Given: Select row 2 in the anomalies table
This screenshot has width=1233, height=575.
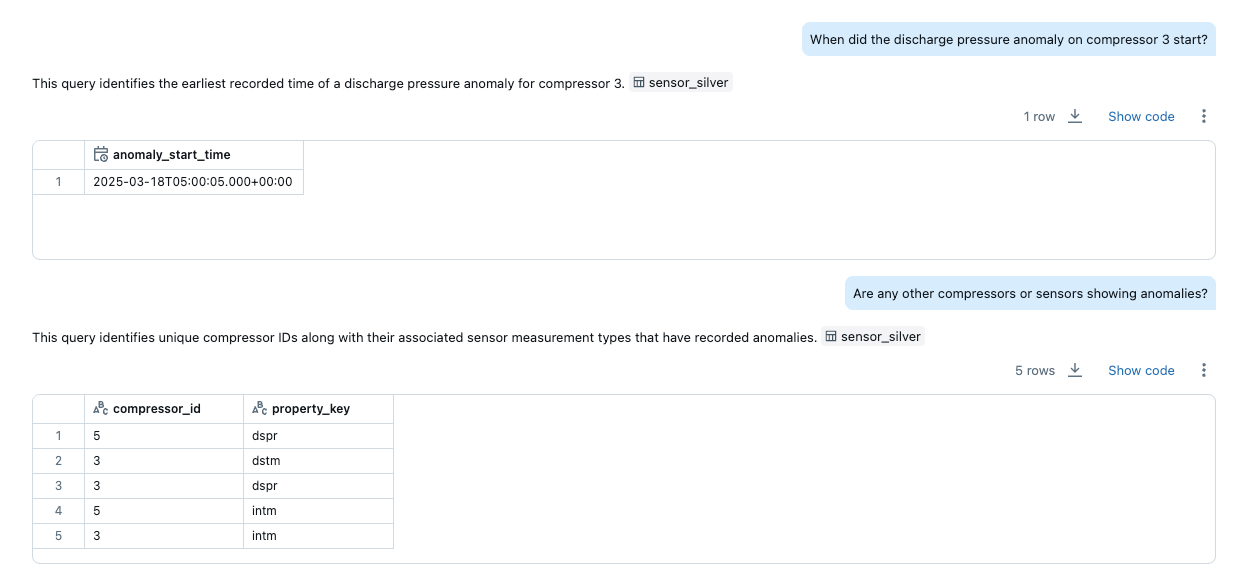Looking at the screenshot, I should pyautogui.click(x=58, y=461).
